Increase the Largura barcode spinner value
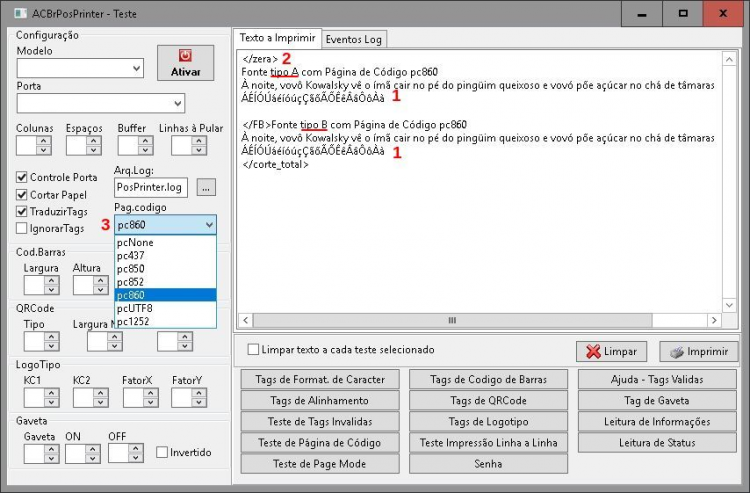 click(52, 280)
